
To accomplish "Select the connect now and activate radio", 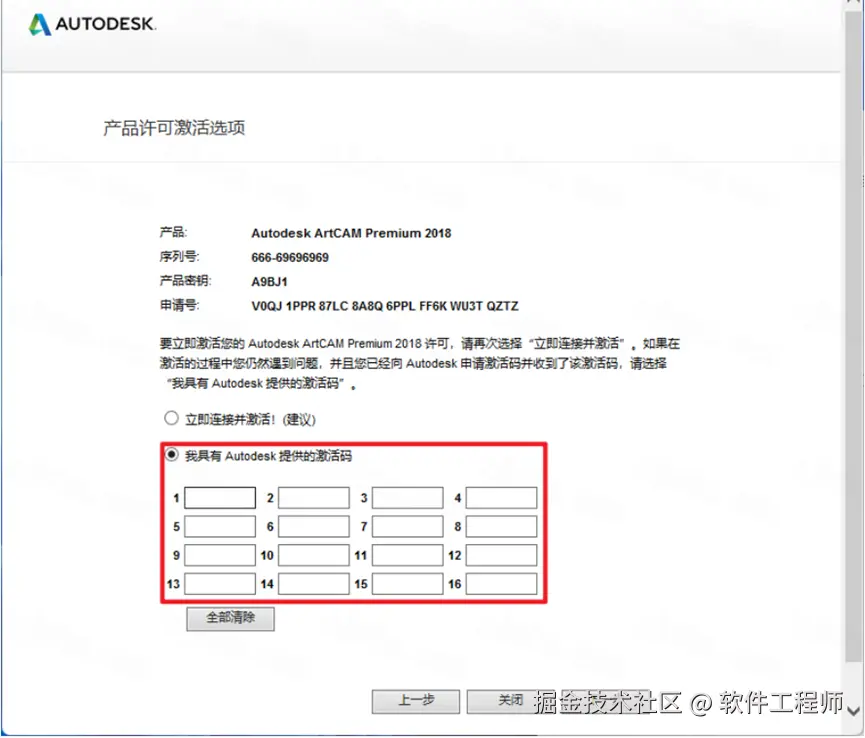I will tap(172, 418).
